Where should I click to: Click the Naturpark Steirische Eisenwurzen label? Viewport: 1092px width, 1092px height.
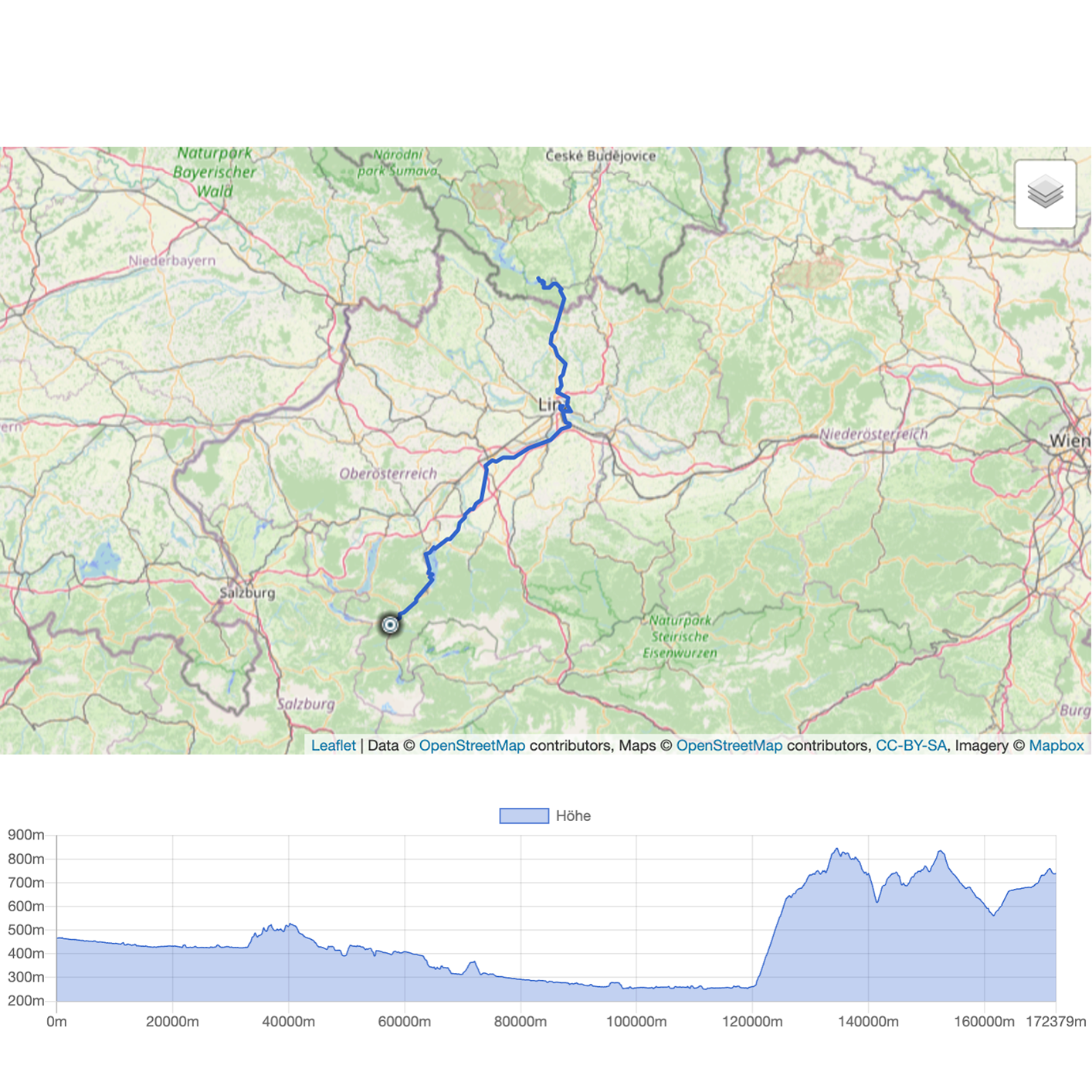(x=680, y=636)
